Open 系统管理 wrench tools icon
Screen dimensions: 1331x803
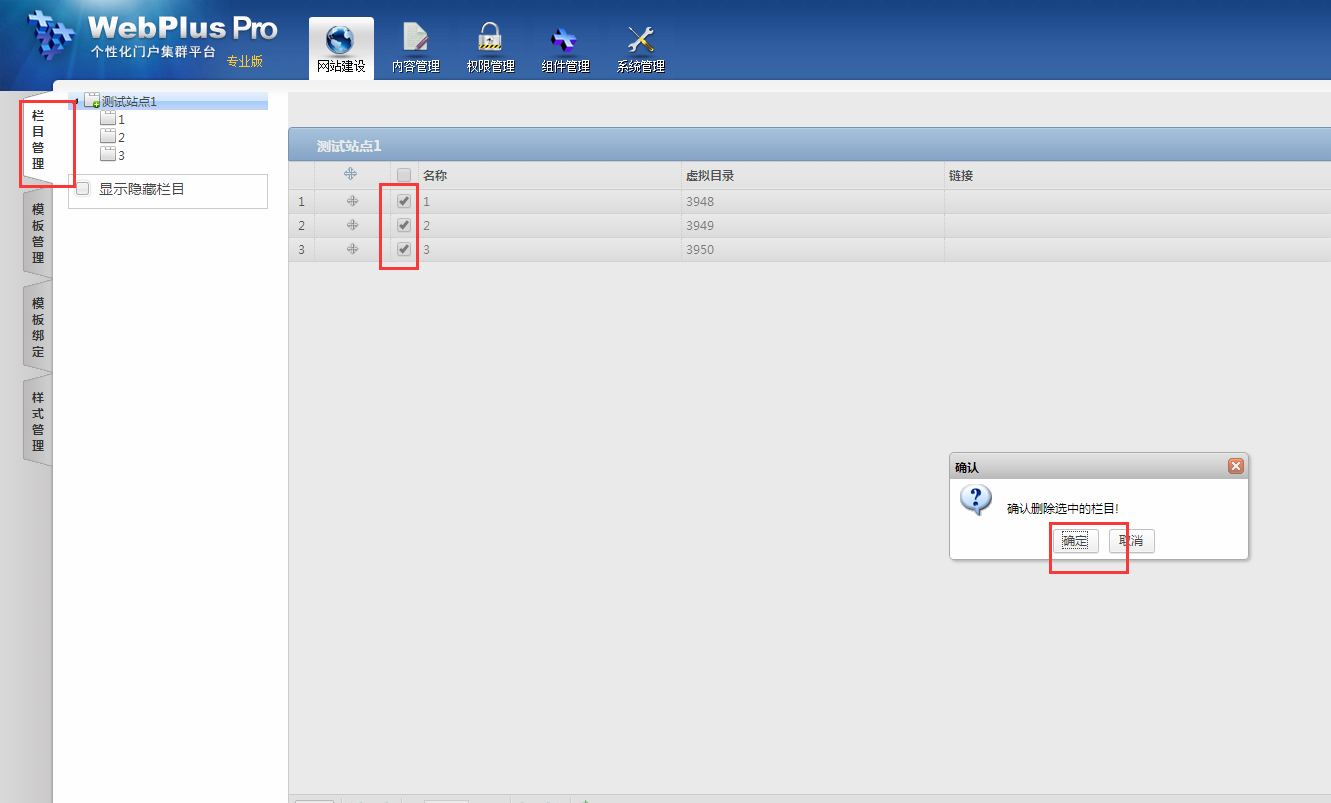tap(640, 38)
